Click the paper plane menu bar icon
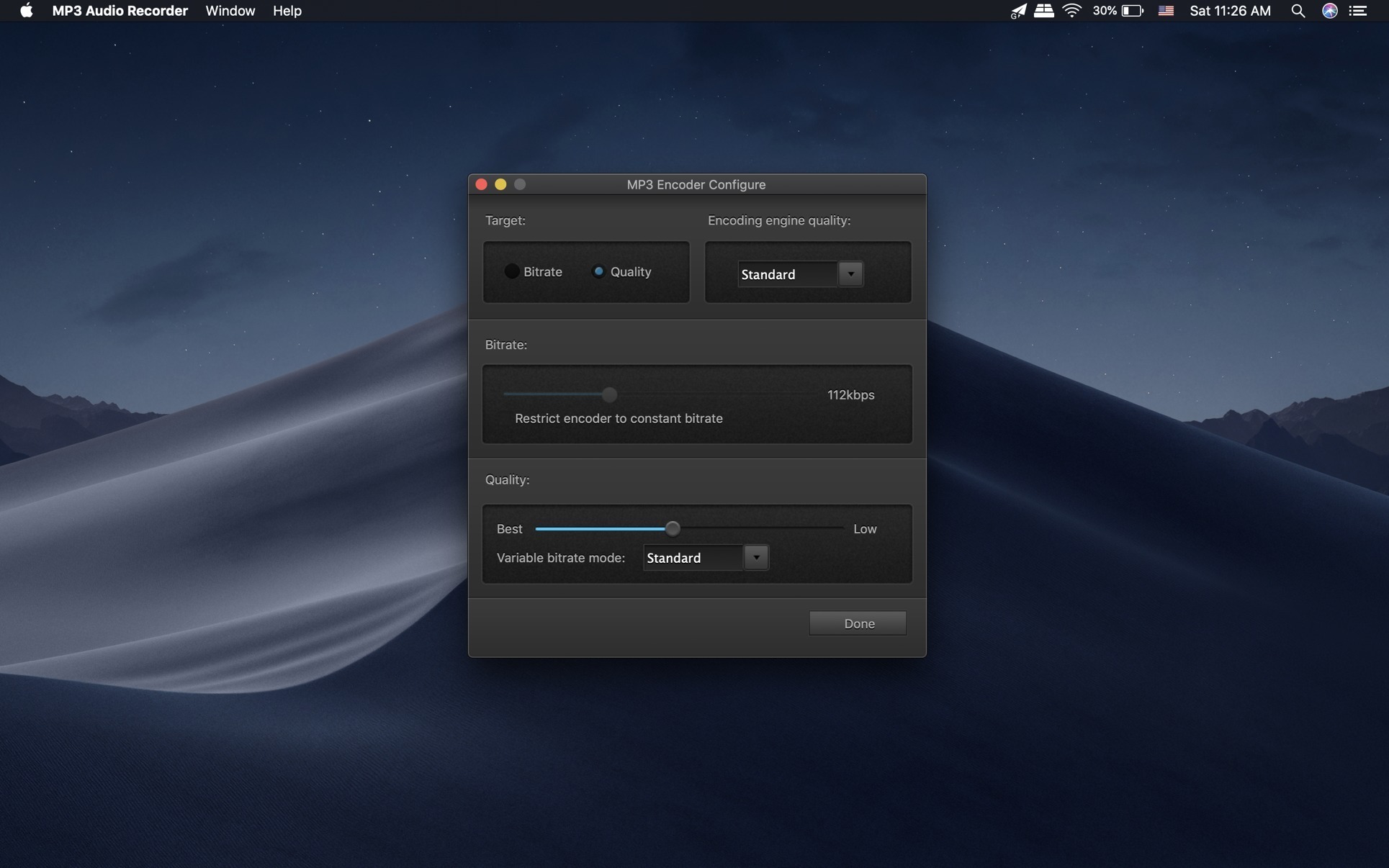Viewport: 1389px width, 868px height. pyautogui.click(x=1017, y=11)
